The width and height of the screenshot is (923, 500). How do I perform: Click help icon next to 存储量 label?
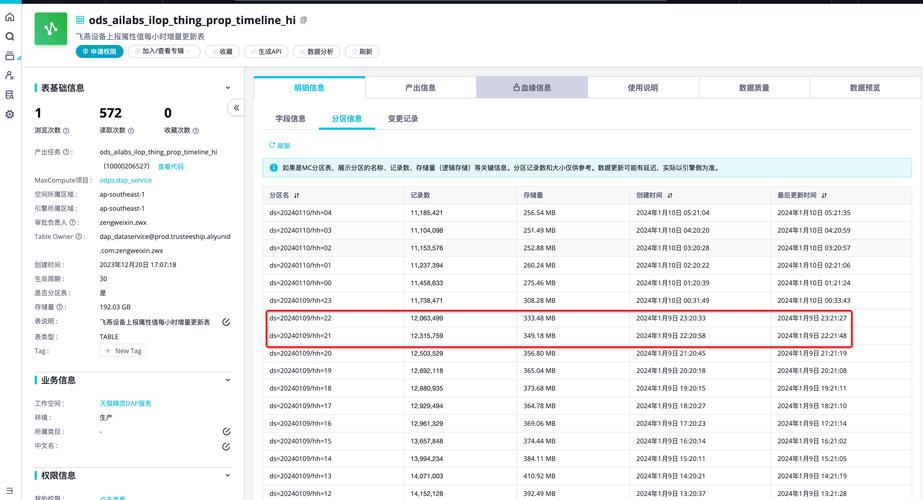coord(59,307)
